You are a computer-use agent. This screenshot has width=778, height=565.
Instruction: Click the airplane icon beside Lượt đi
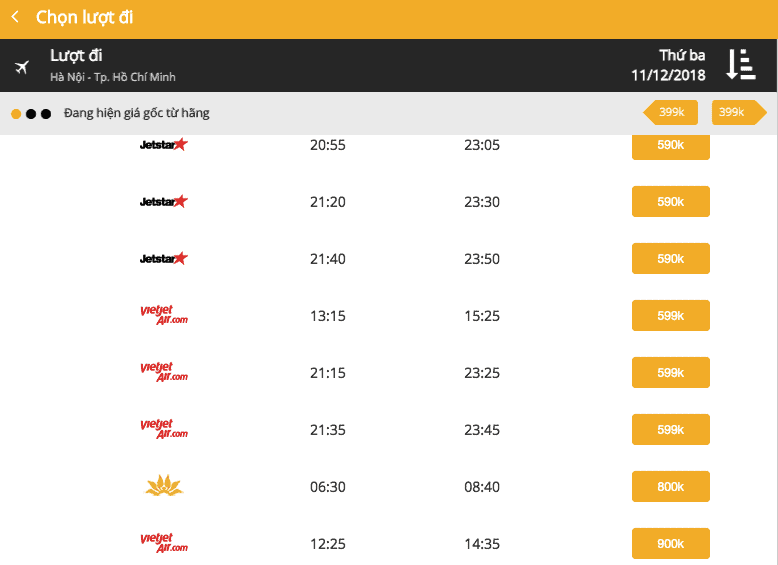pos(22,67)
